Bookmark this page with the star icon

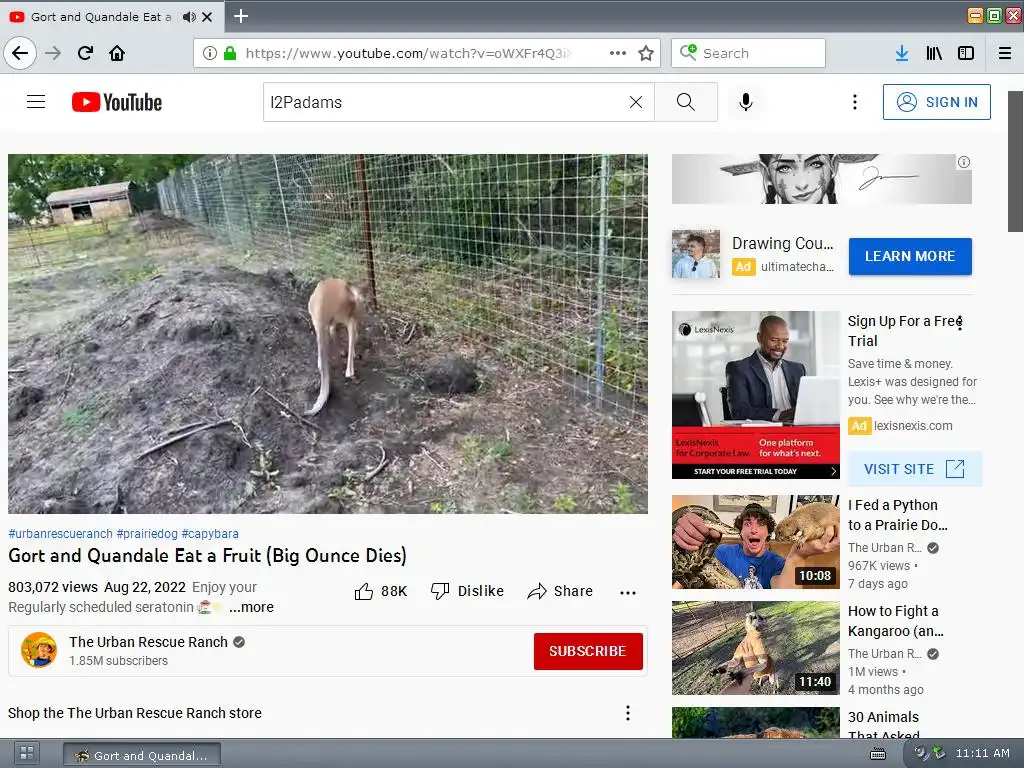click(646, 53)
